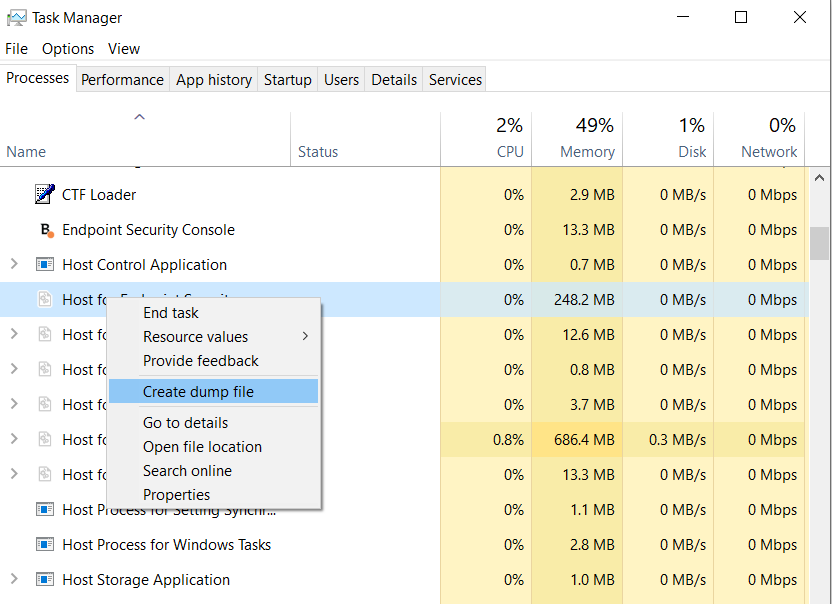The image size is (832, 604).
Task: Click the Name column sort arrow
Action: click(x=140, y=116)
